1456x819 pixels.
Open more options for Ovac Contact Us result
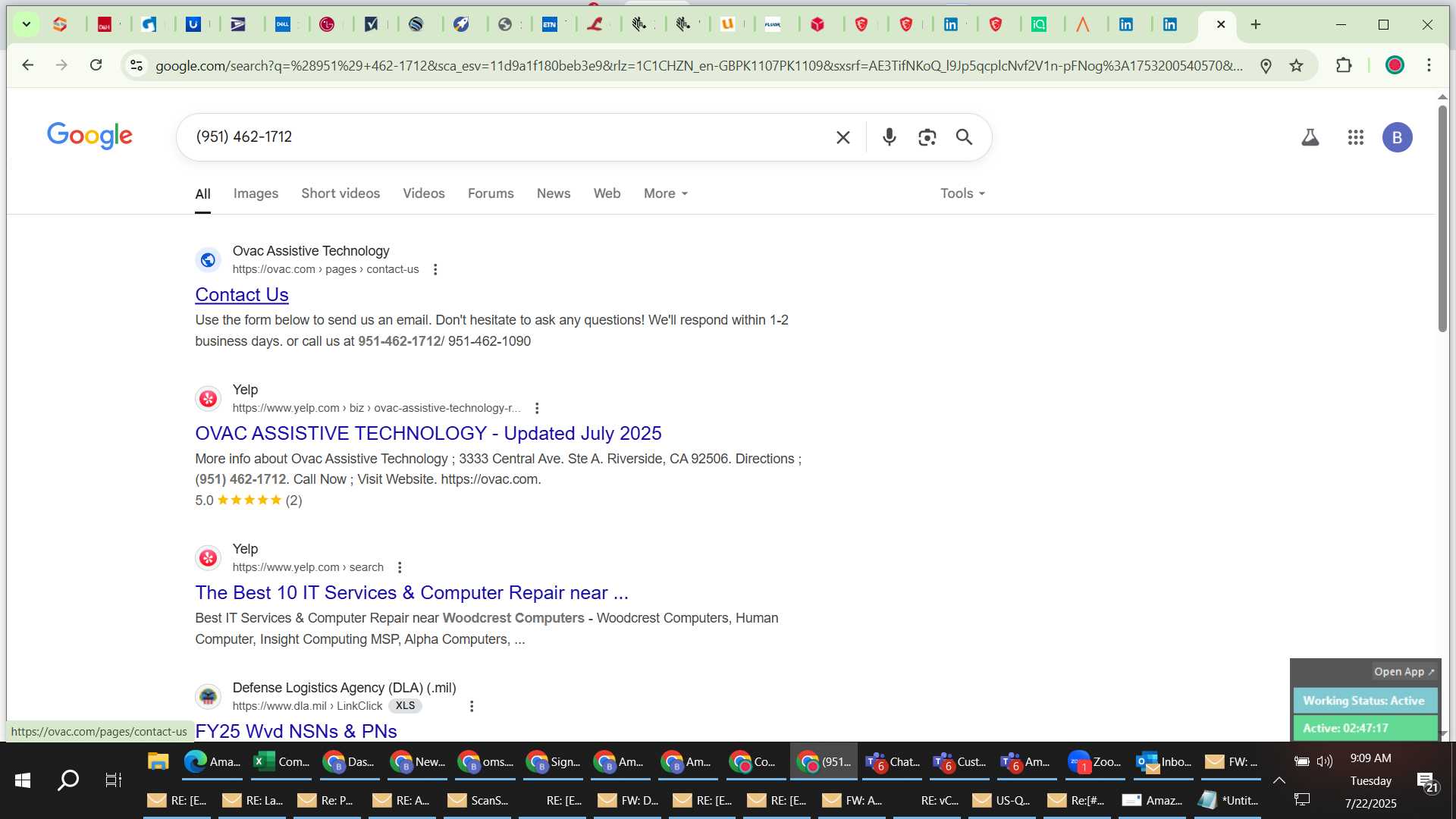click(435, 269)
